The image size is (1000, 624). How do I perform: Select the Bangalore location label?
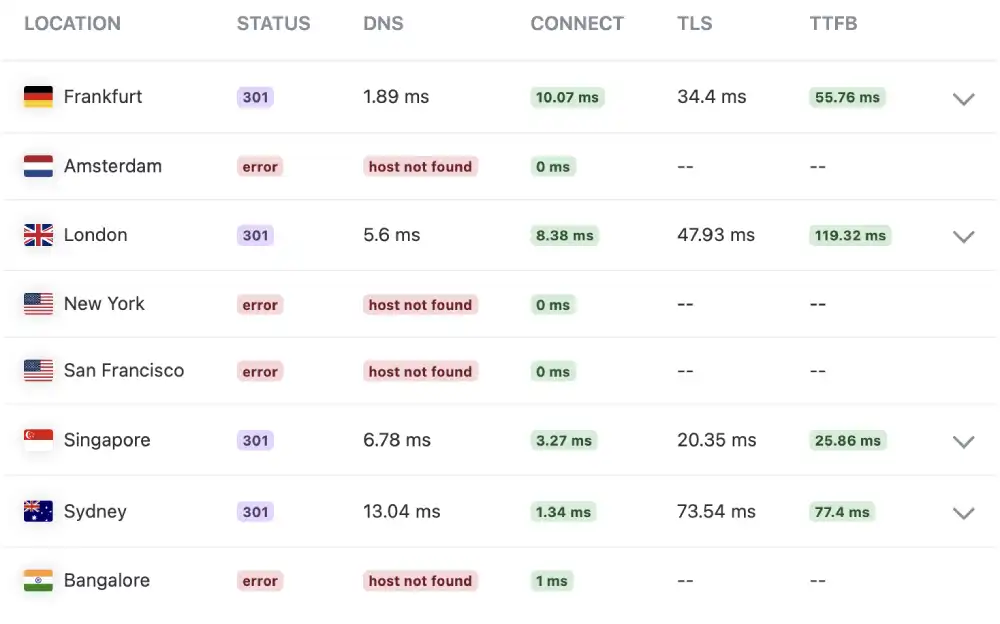tap(107, 580)
